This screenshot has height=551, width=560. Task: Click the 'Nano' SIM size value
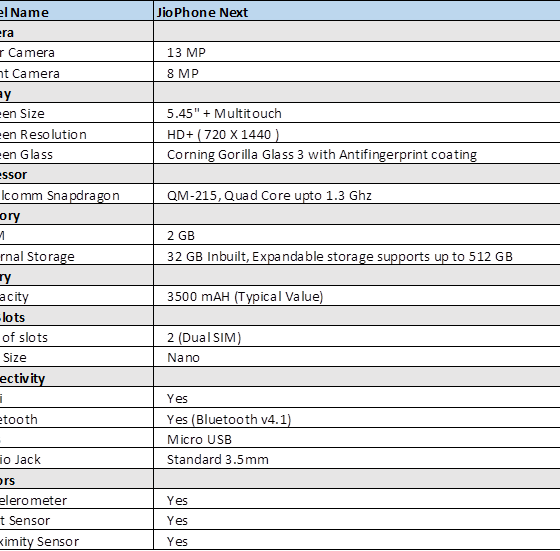point(183,357)
